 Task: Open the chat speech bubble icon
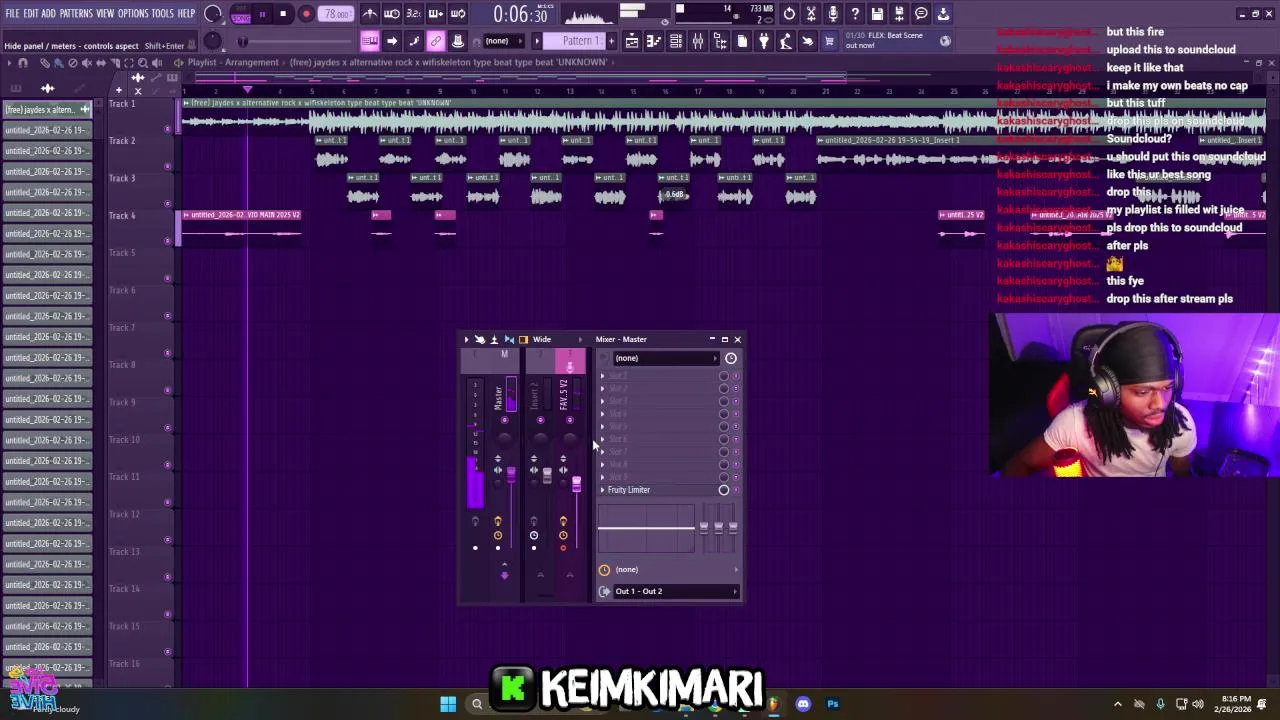point(921,14)
